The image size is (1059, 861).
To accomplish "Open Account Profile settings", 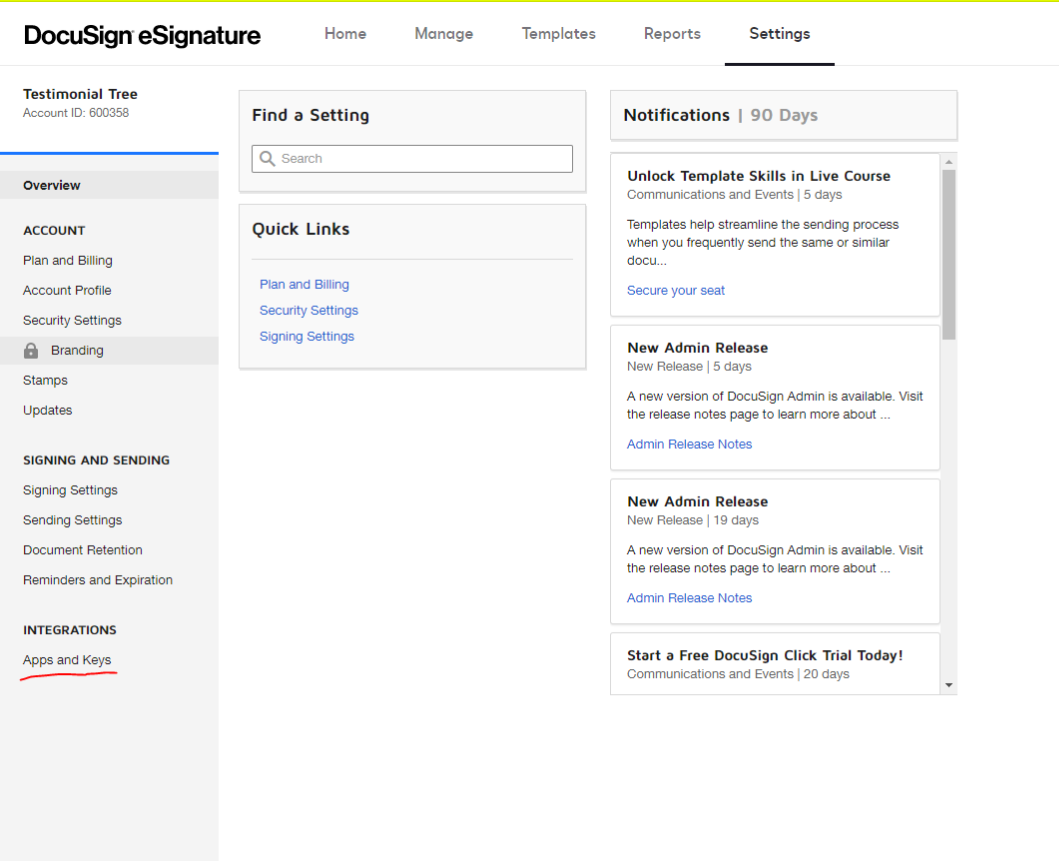I will click(x=67, y=290).
